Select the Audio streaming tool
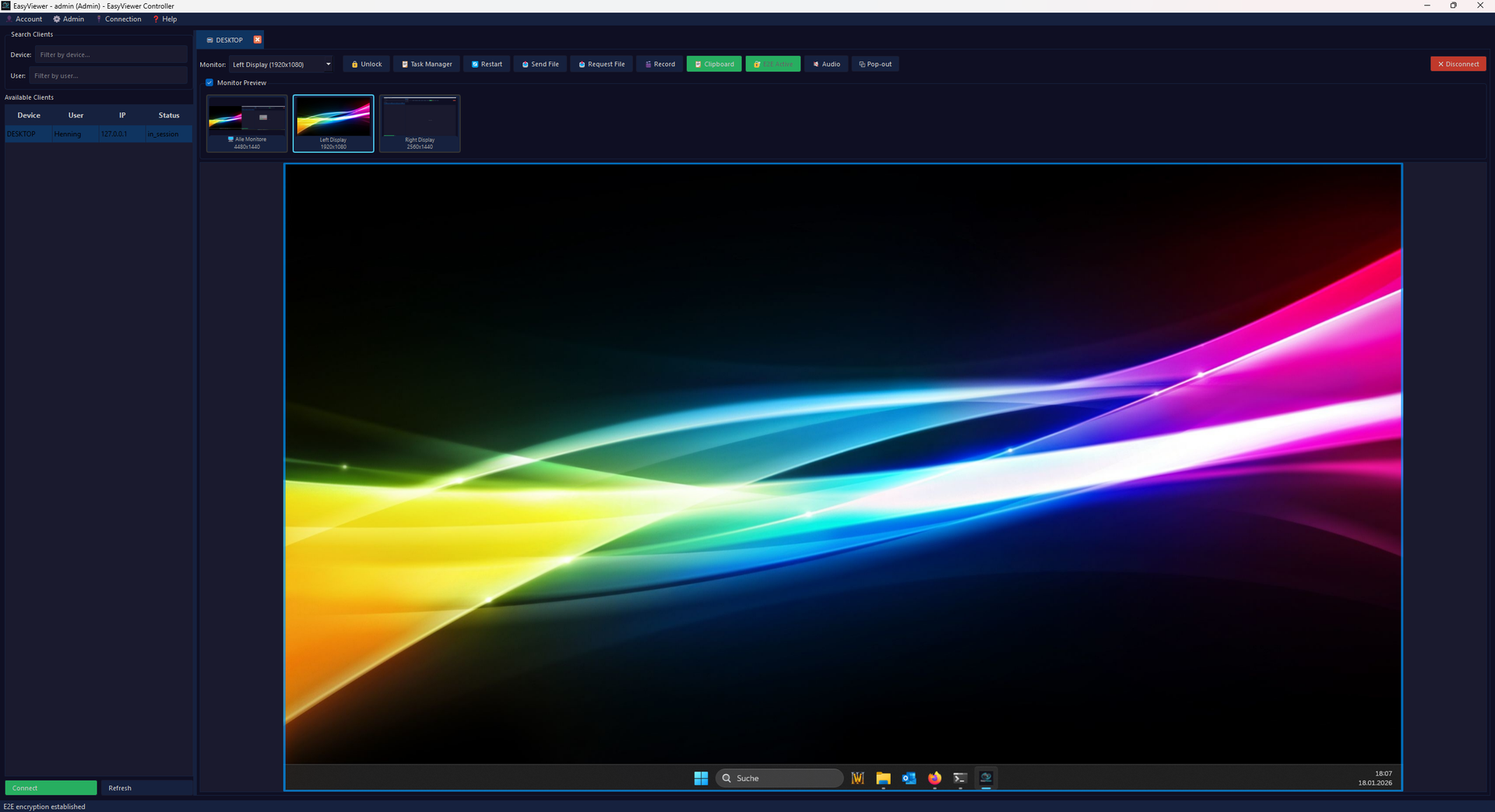The width and height of the screenshot is (1495, 812). pos(826,64)
